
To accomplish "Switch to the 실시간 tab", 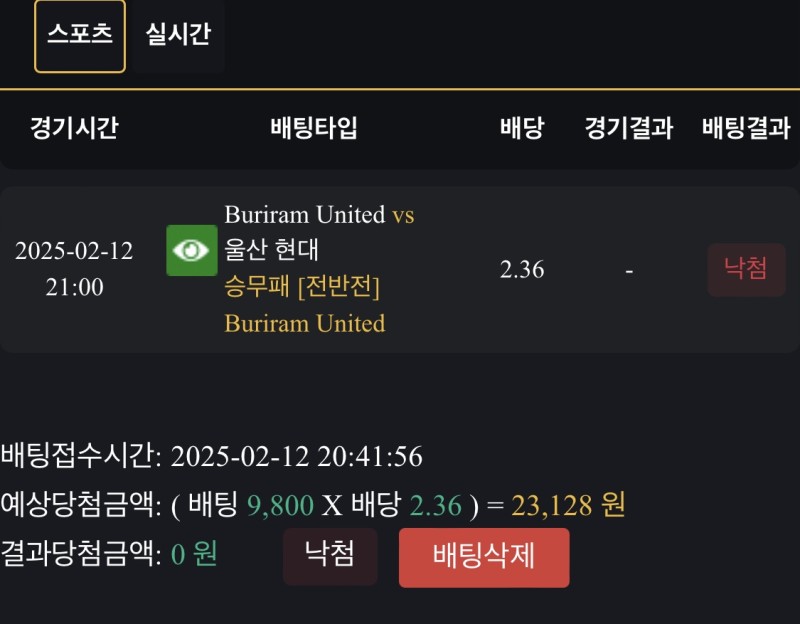I will [x=178, y=35].
